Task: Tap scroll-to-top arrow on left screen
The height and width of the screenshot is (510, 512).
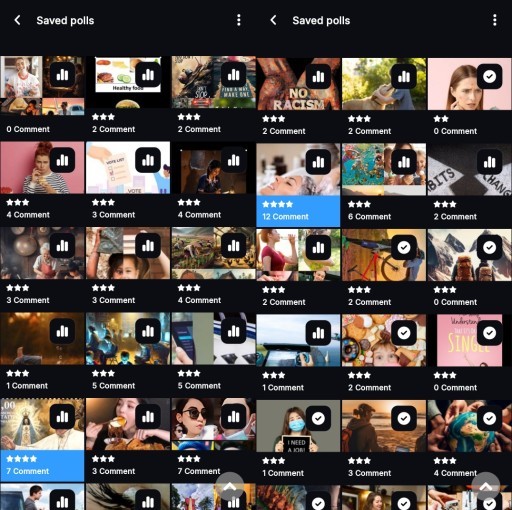Action: 230,486
